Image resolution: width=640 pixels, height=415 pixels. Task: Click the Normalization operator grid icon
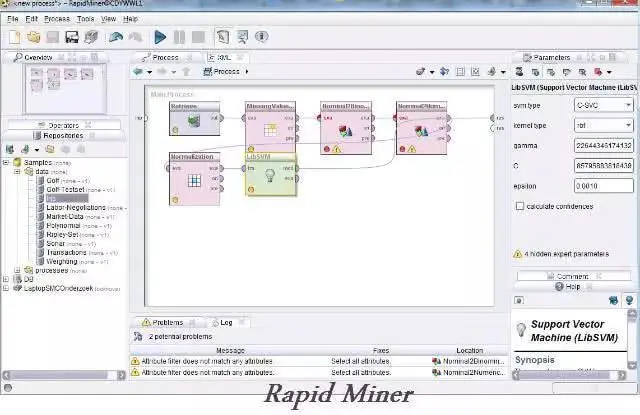pyautogui.click(x=194, y=180)
